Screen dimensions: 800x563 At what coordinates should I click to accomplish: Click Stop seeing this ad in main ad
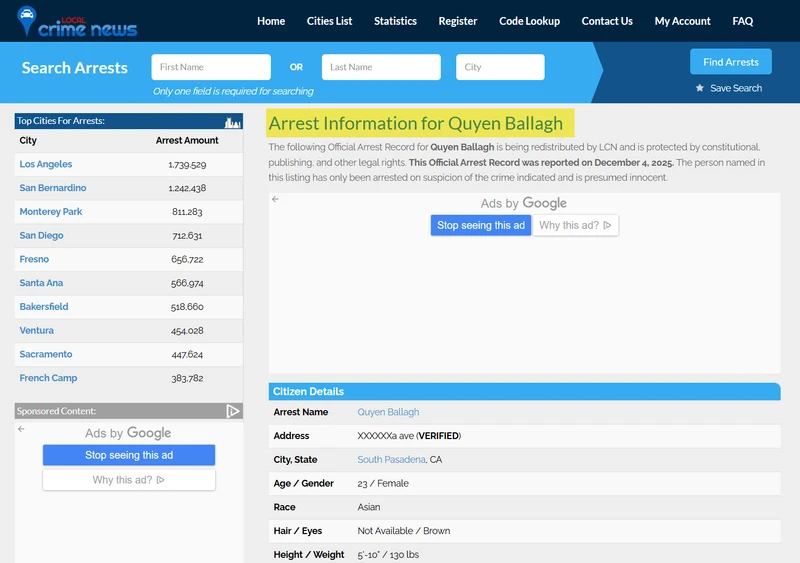(481, 225)
